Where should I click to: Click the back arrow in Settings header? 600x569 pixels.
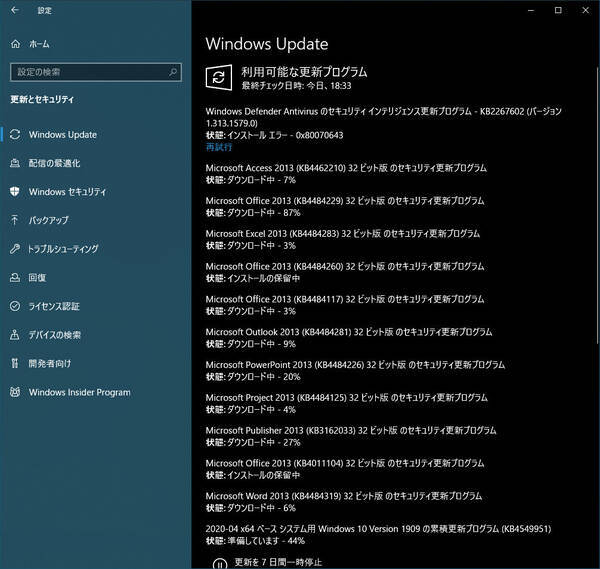click(15, 10)
